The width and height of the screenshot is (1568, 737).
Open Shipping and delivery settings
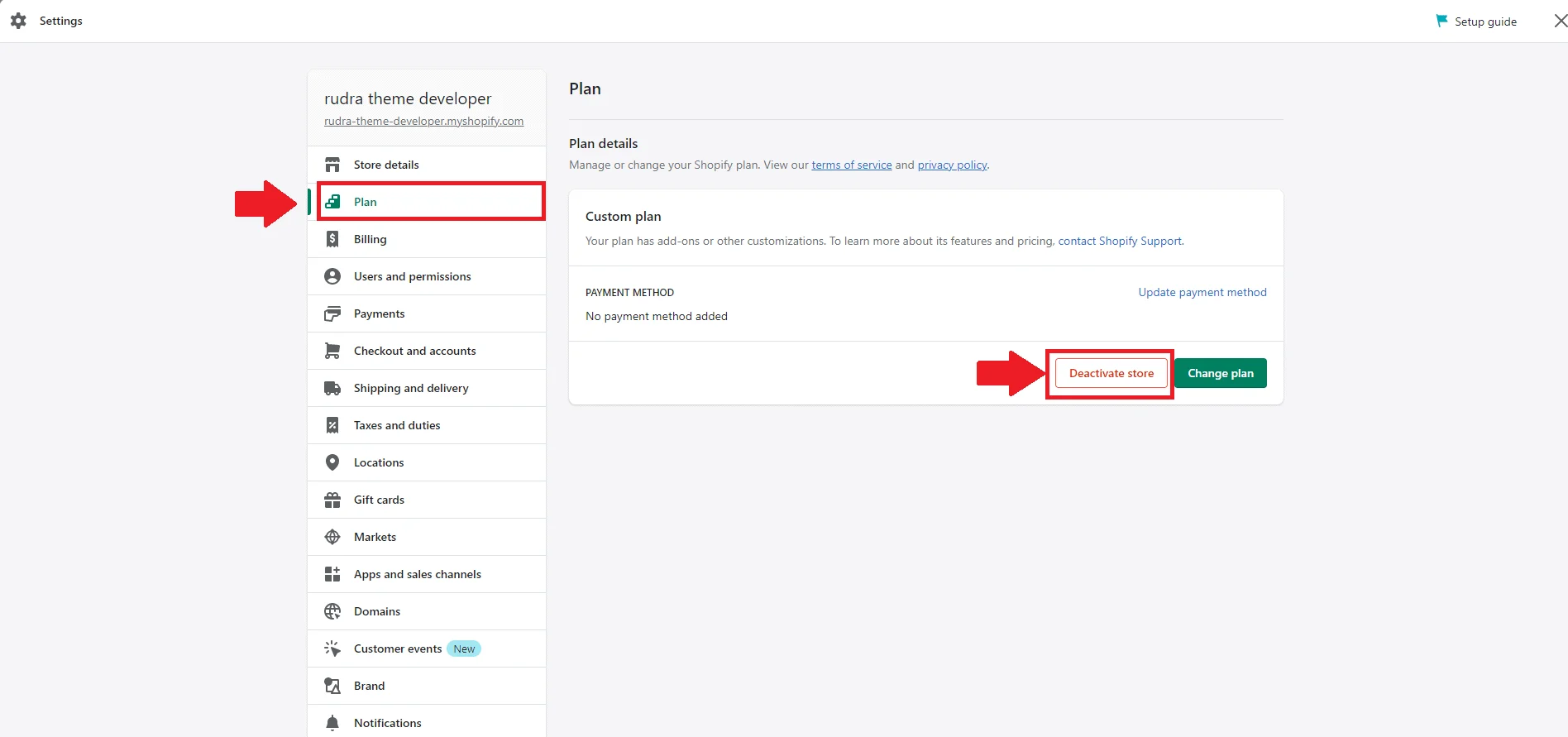[x=427, y=388]
